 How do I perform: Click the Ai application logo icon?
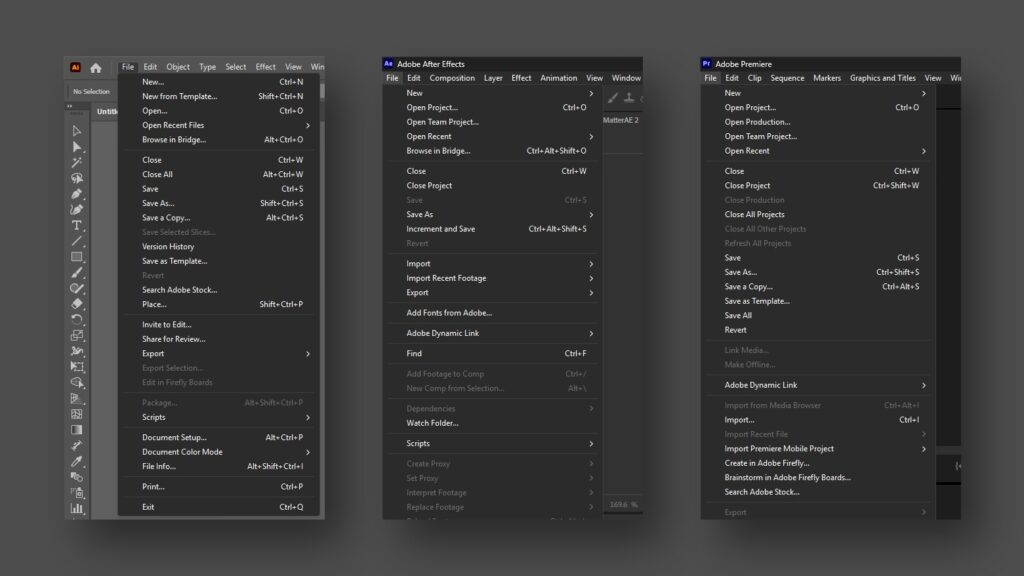click(x=75, y=67)
